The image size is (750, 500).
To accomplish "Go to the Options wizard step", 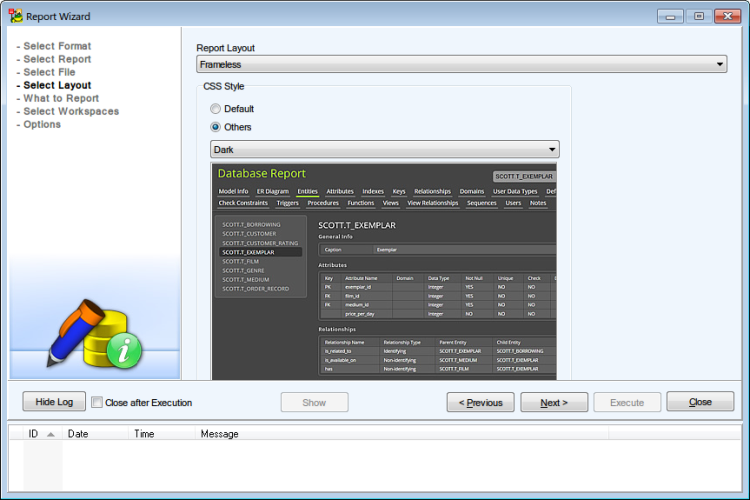I will point(42,124).
